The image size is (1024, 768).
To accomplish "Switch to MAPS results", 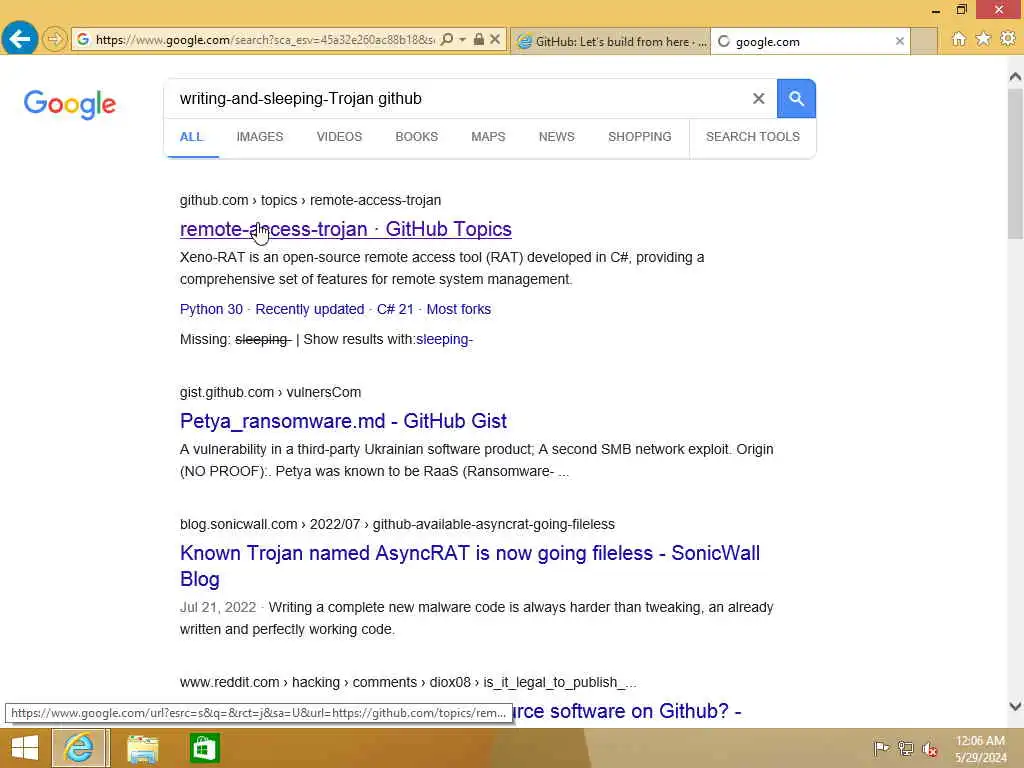I will point(488,137).
